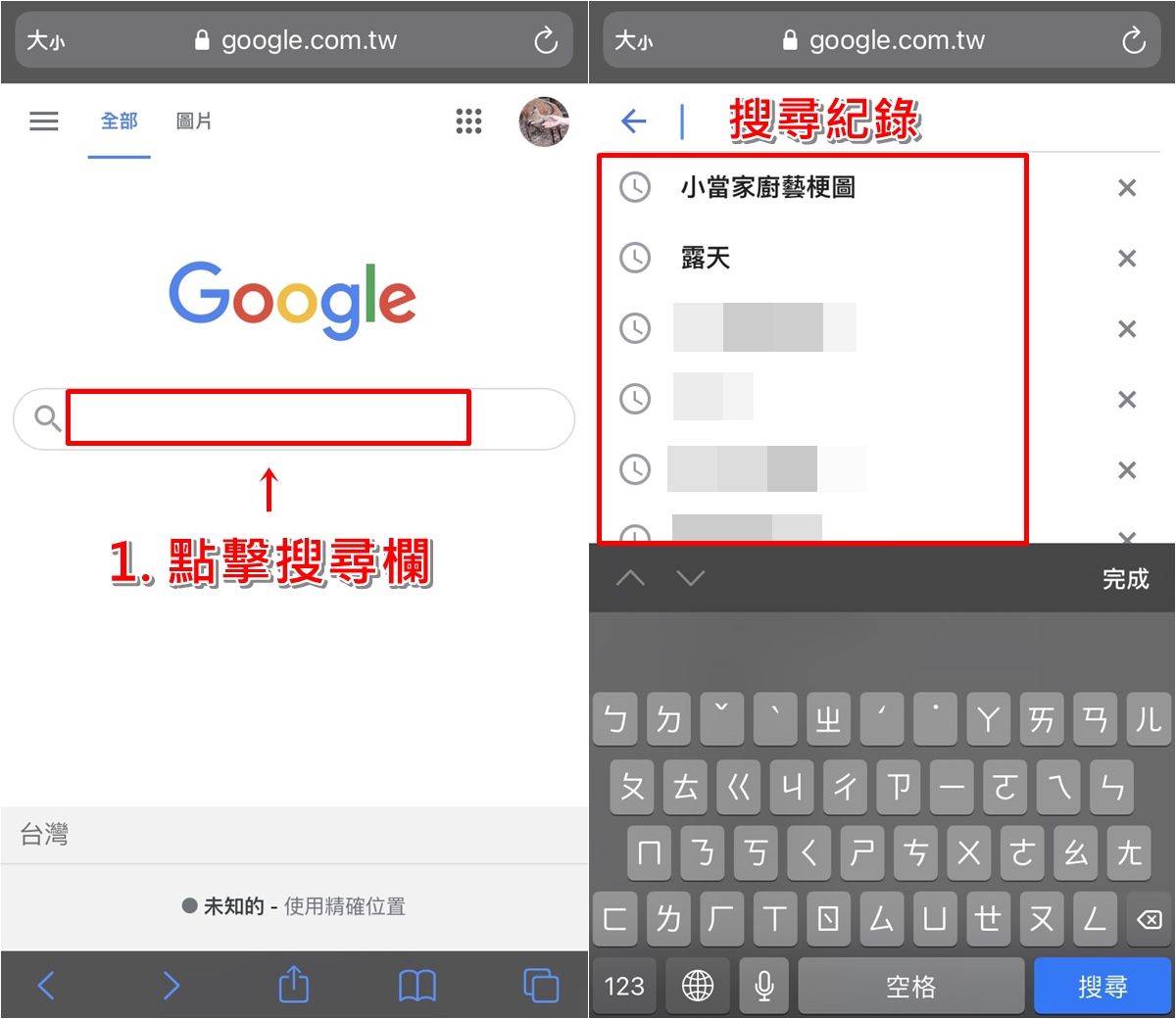Screen dimensions: 1176x1019
Task: Tap the backspace delete key
Action: click(1149, 919)
